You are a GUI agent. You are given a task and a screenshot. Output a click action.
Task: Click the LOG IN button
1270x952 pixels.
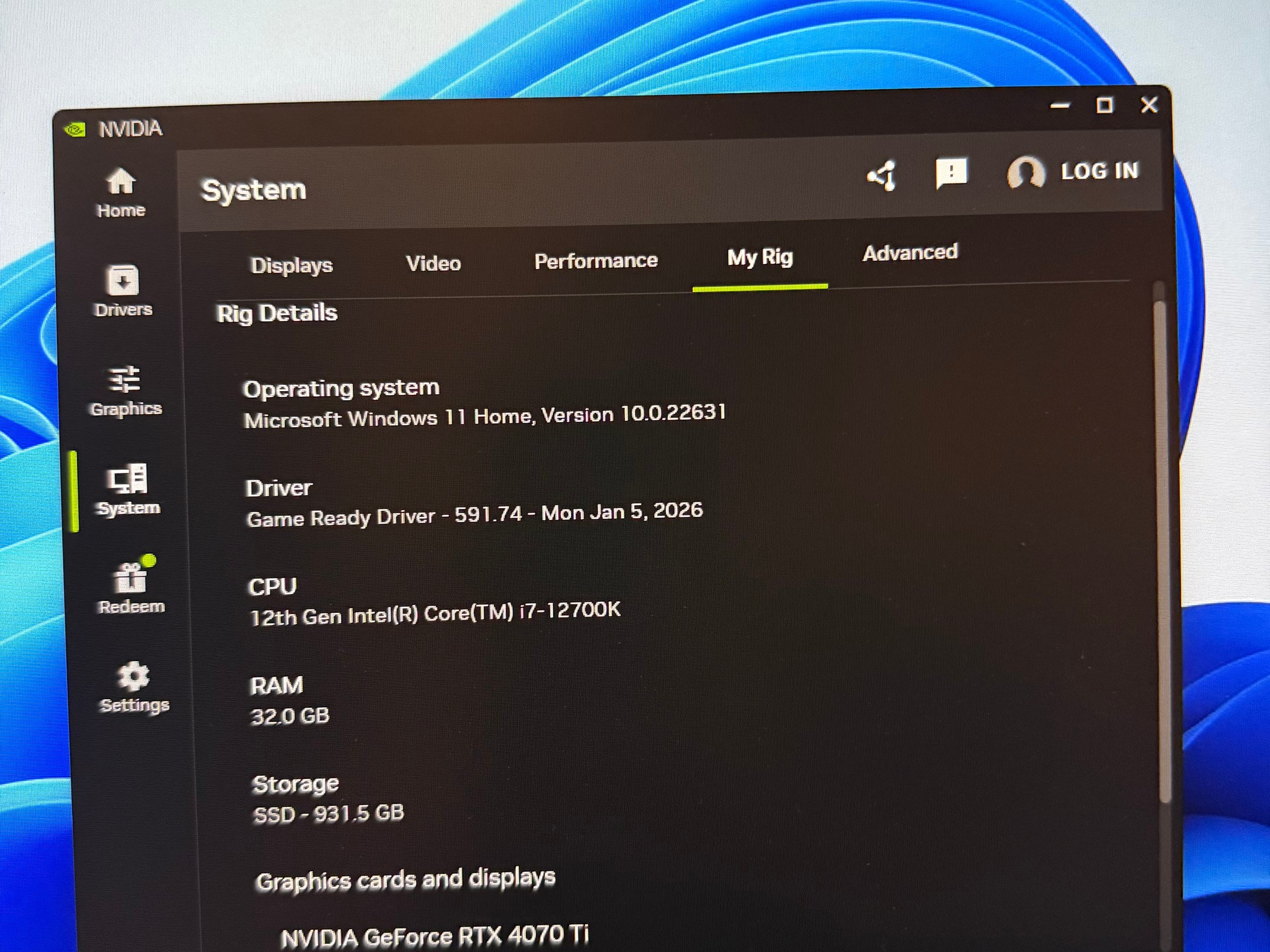(x=1099, y=170)
